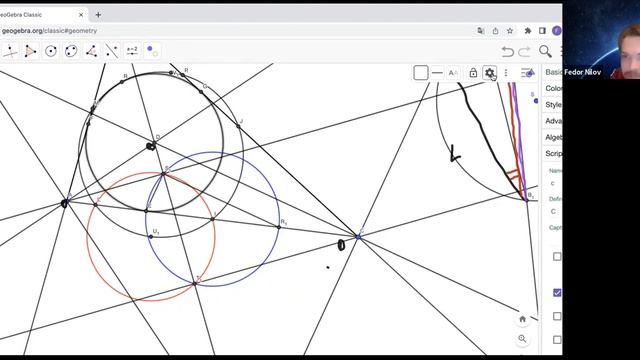Open a new browser tab
This screenshot has width=640, height=360.
point(98,15)
